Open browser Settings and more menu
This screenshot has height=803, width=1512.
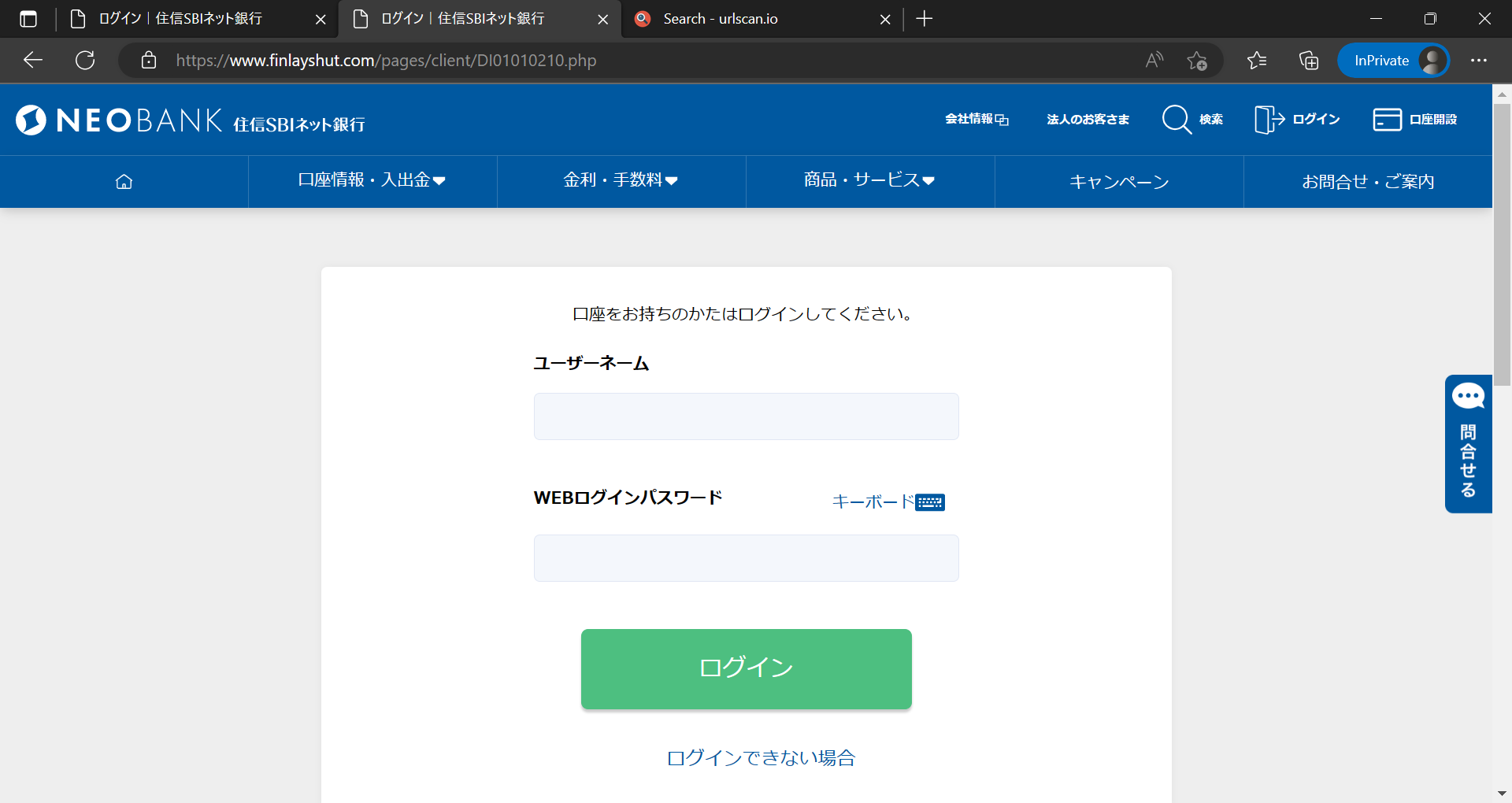pos(1479,60)
